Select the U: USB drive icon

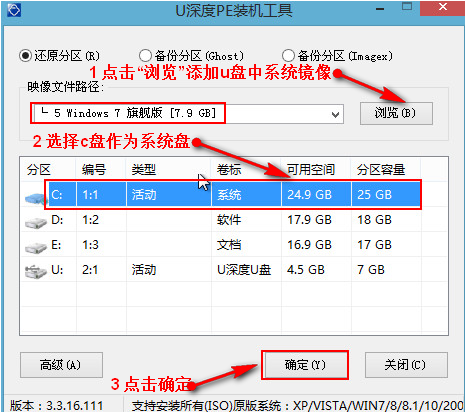tap(36, 272)
